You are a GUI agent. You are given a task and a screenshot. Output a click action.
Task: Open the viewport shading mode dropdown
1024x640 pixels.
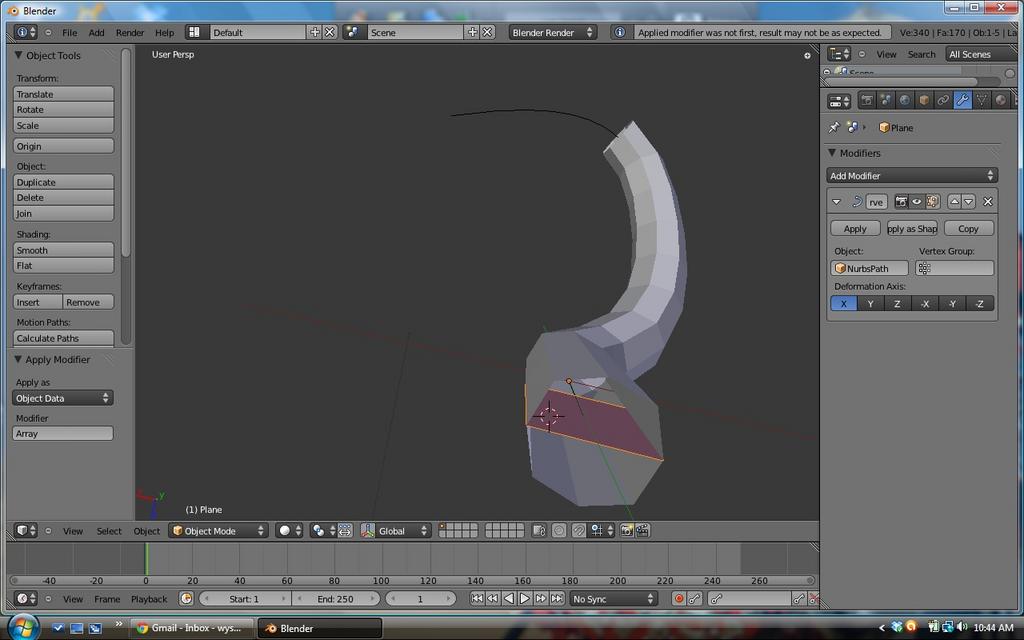coord(289,531)
